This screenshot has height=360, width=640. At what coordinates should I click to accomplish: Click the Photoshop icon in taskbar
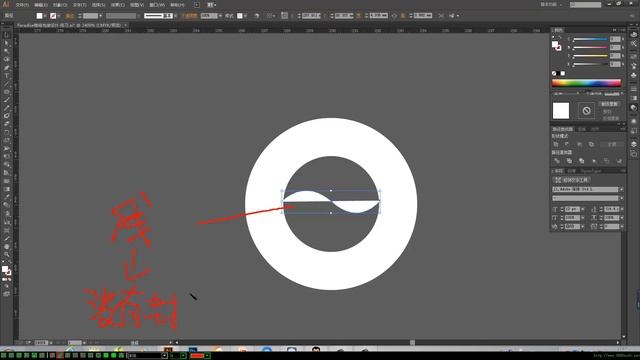(193, 350)
